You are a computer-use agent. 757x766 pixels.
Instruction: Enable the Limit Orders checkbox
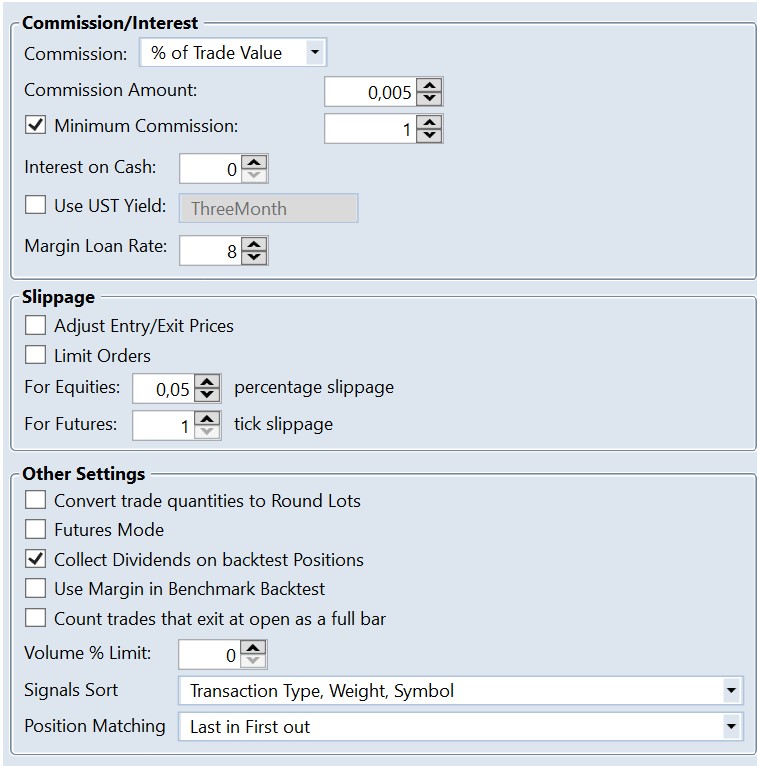coord(36,355)
